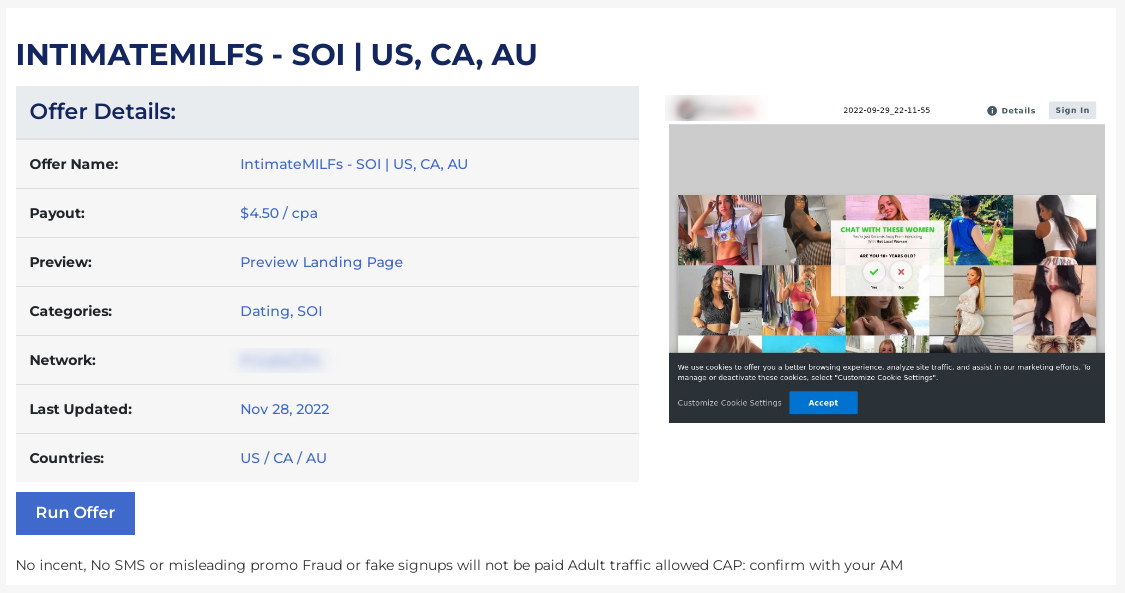The image size is (1125, 593).
Task: Click the No incent restrictions note text
Action: (459, 566)
